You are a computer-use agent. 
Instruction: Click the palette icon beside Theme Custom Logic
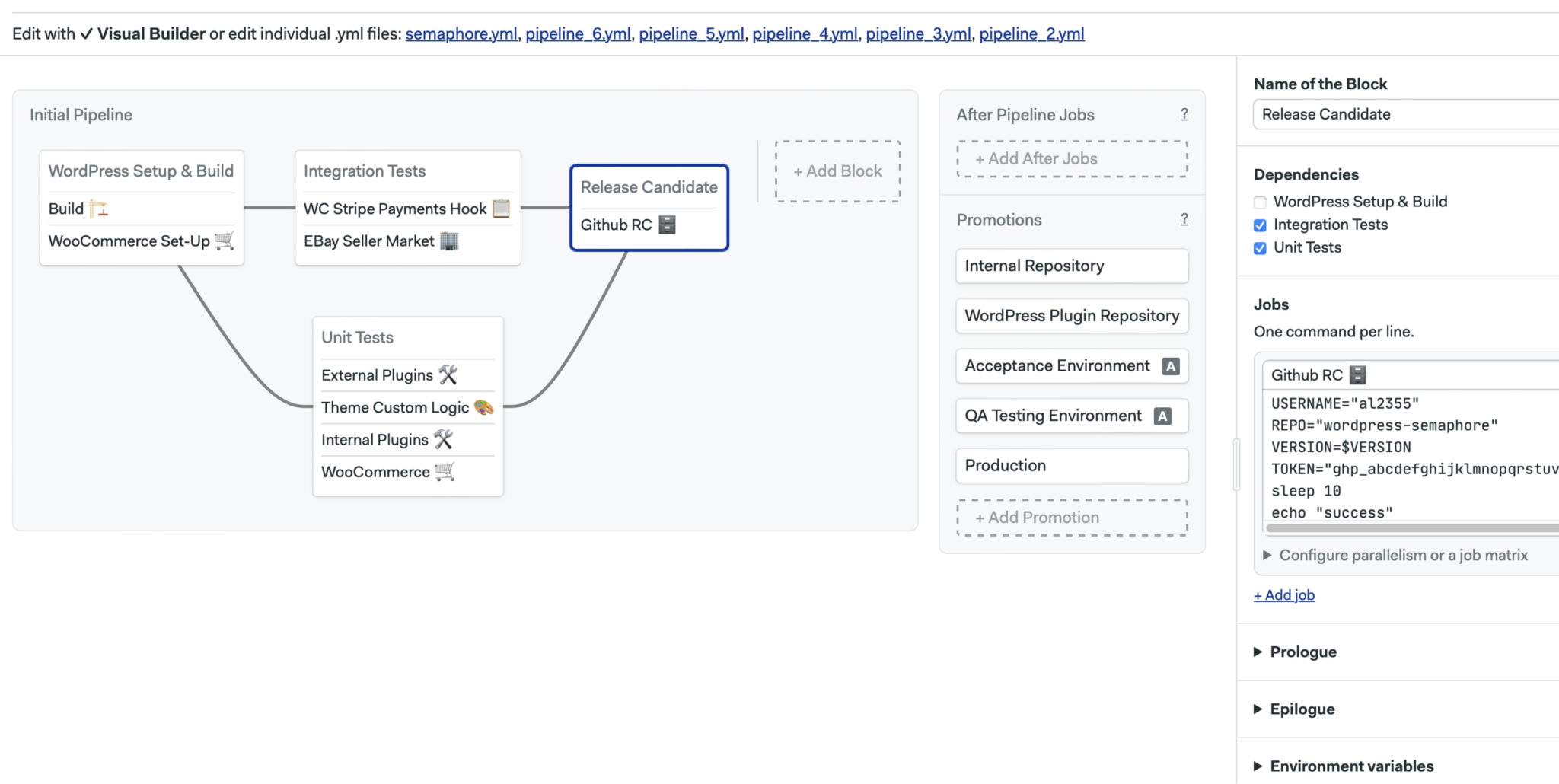coord(483,407)
